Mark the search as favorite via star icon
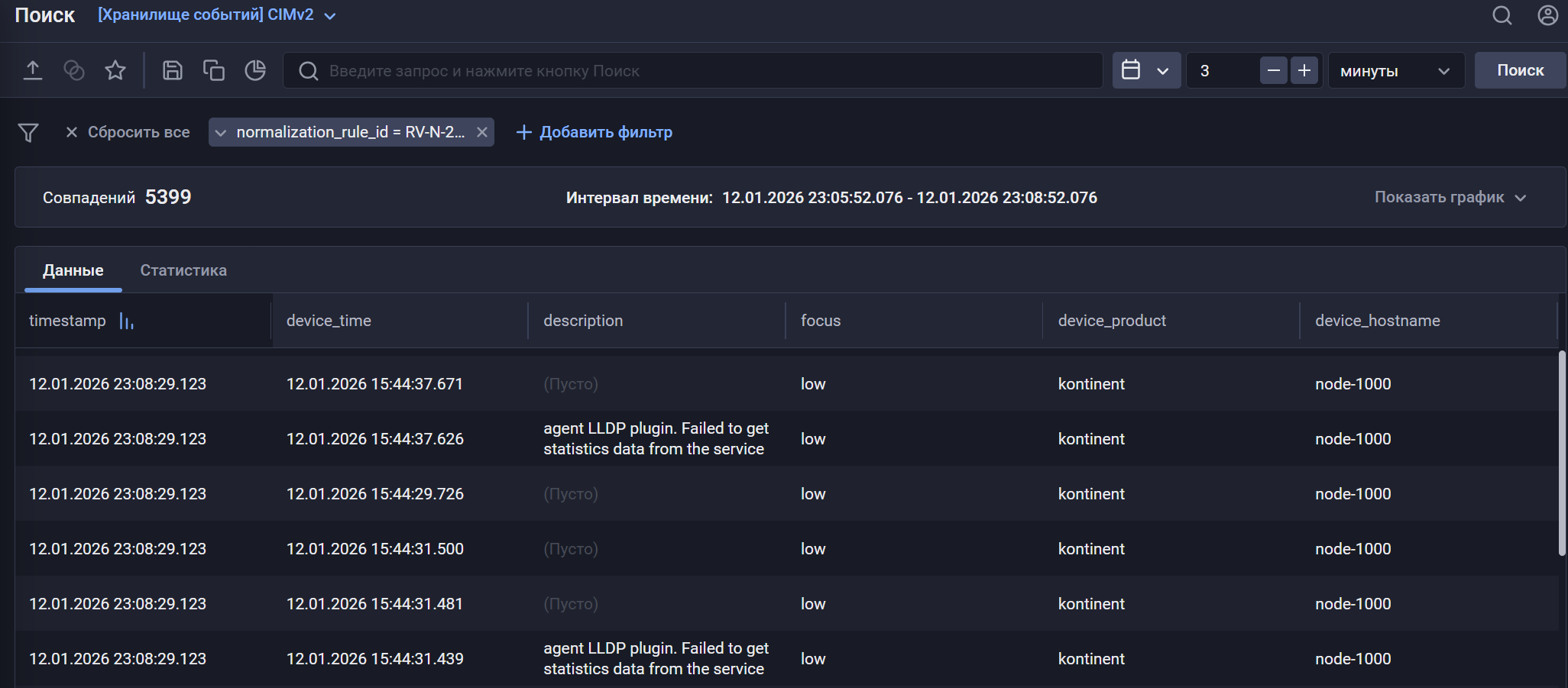 coord(115,69)
